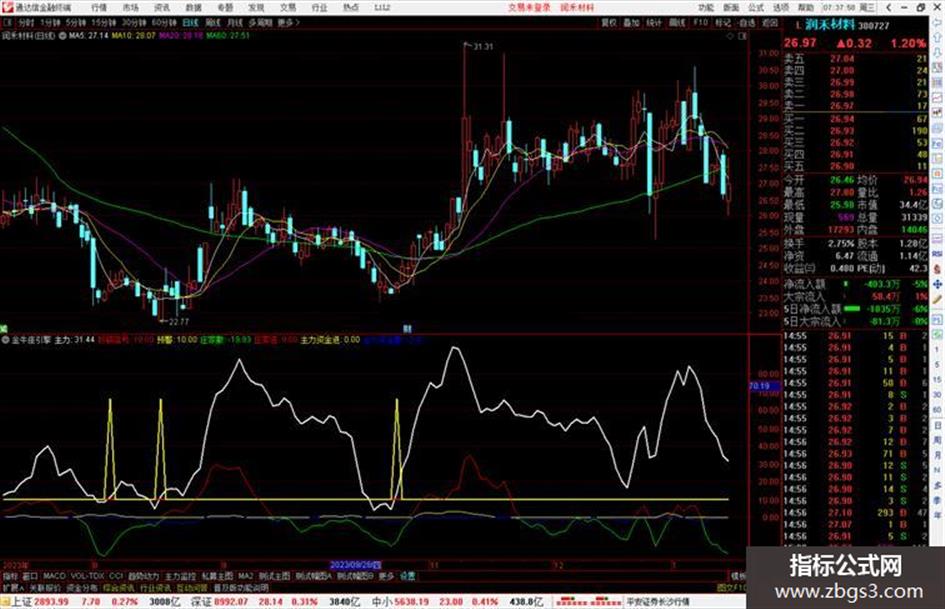Switch chart to 15分钟 period
The image size is (945, 609).
click(104, 22)
